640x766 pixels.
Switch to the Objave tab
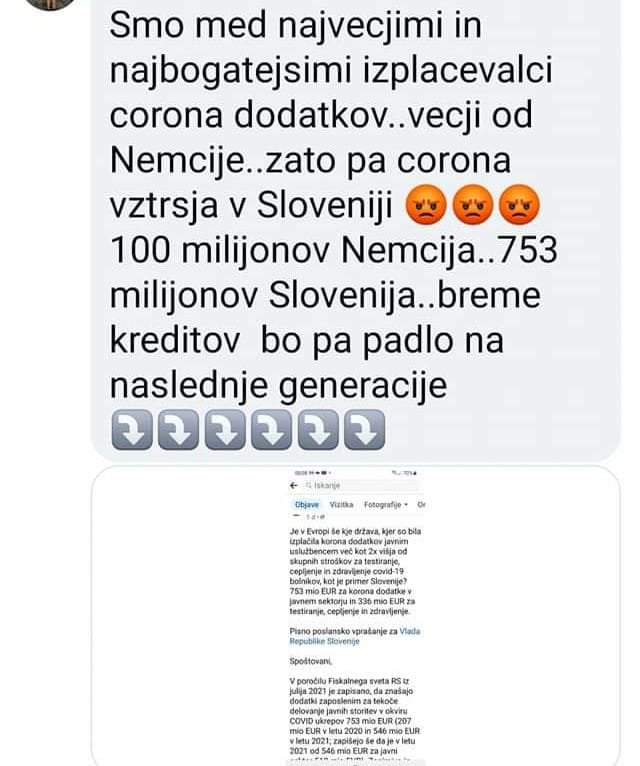pyautogui.click(x=307, y=505)
